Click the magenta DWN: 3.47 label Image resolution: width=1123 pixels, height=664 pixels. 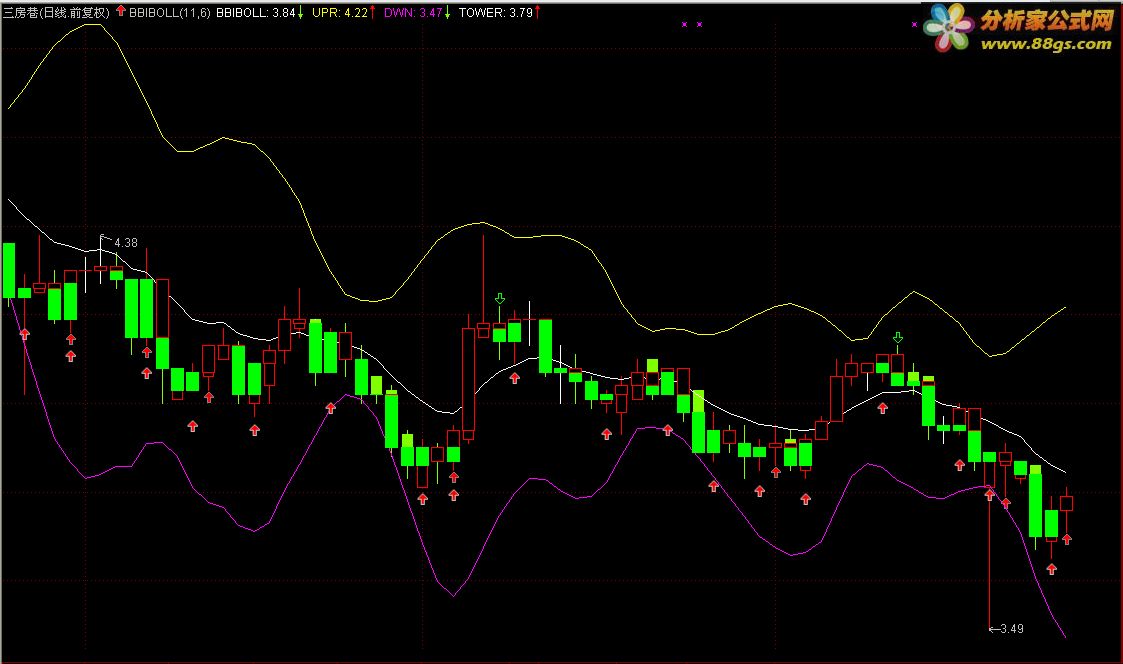tap(413, 12)
